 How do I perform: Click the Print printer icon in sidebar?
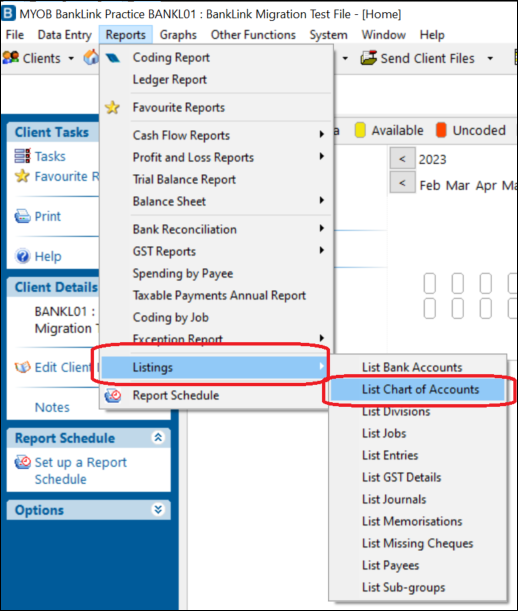tap(22, 216)
